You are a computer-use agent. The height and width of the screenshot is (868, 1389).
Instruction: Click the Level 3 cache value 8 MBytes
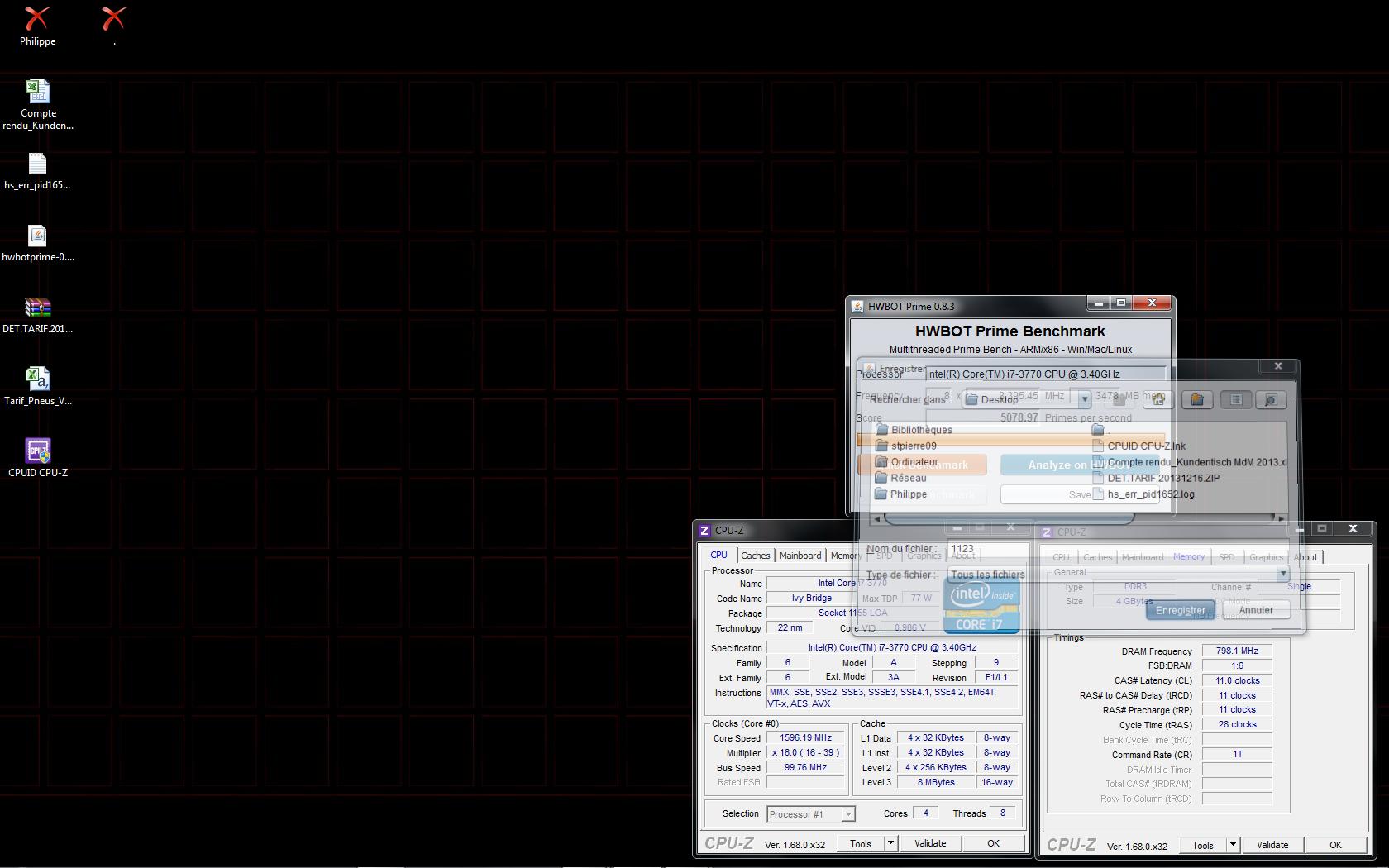[936, 783]
